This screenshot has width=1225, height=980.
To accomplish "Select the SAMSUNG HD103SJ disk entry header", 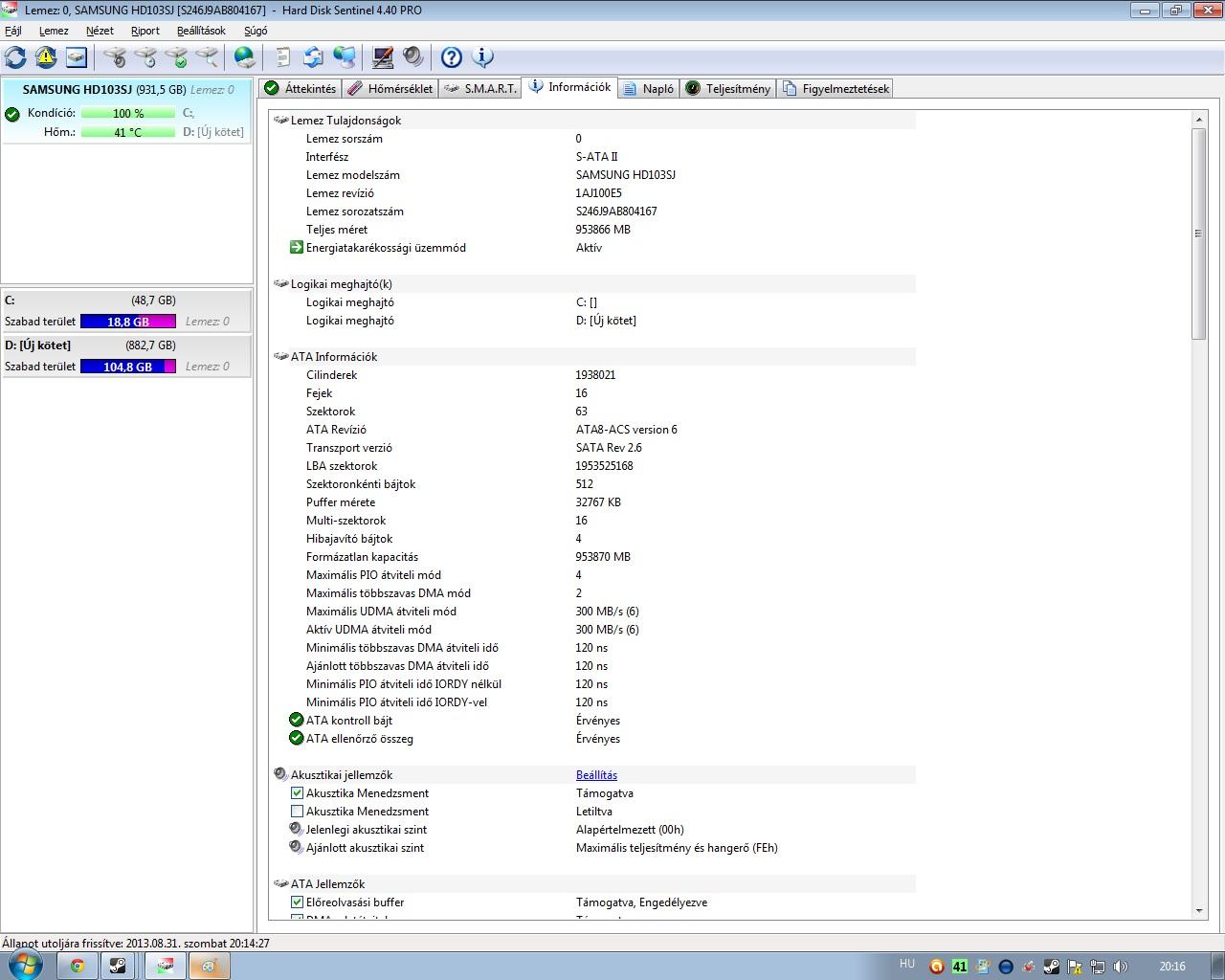I will point(127,90).
